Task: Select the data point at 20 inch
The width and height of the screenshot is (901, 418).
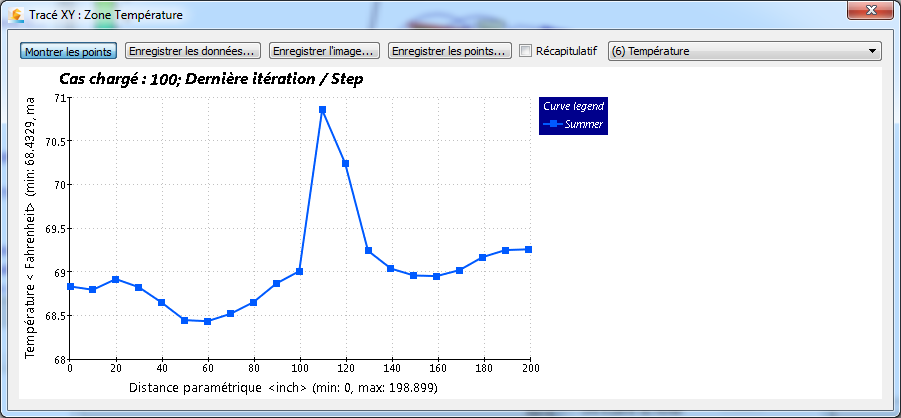Action: pyautogui.click(x=115, y=279)
